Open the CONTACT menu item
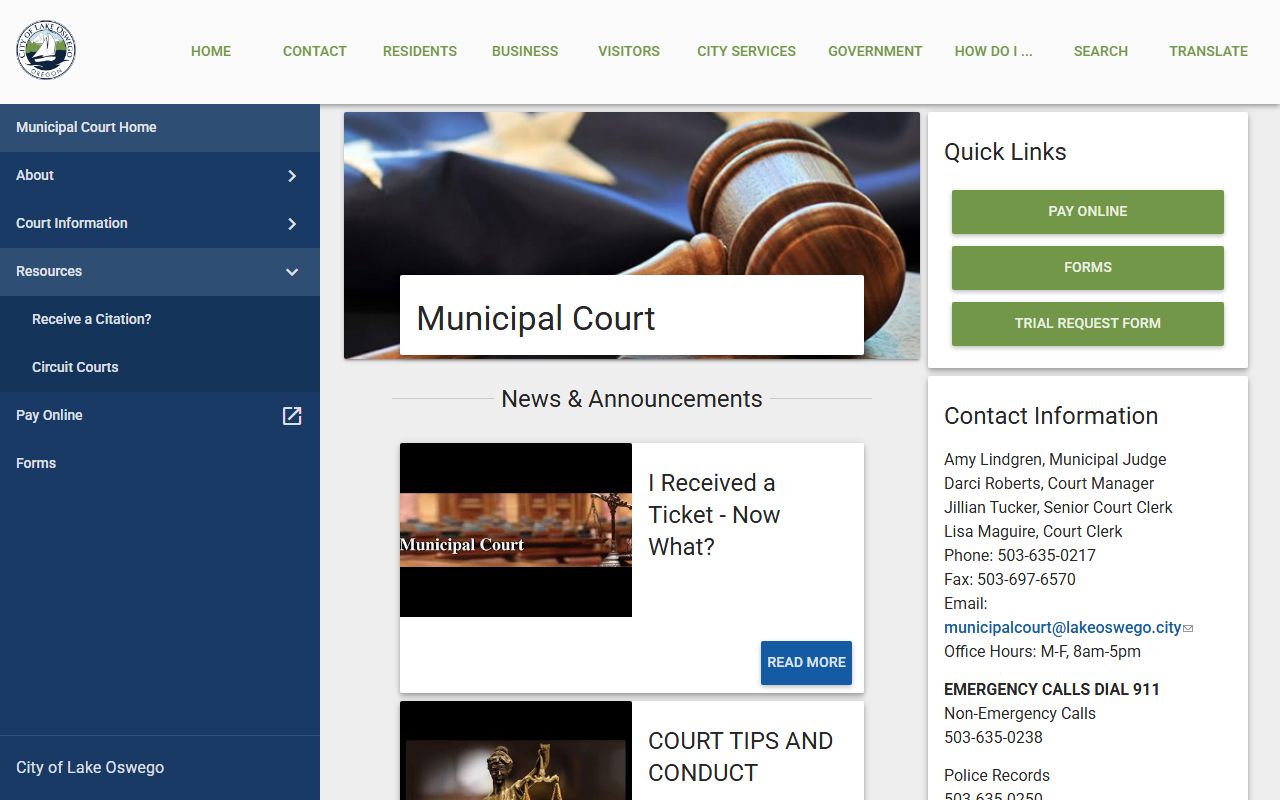This screenshot has height=800, width=1280. pyautogui.click(x=315, y=51)
